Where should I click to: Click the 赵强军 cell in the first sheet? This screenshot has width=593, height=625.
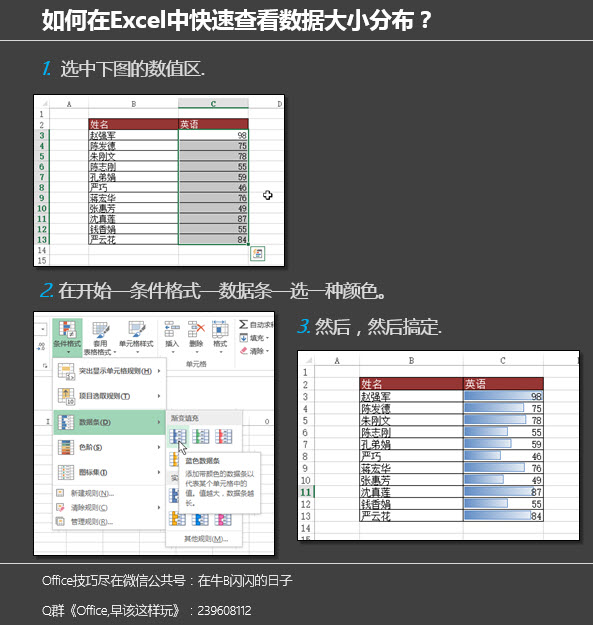(134, 135)
